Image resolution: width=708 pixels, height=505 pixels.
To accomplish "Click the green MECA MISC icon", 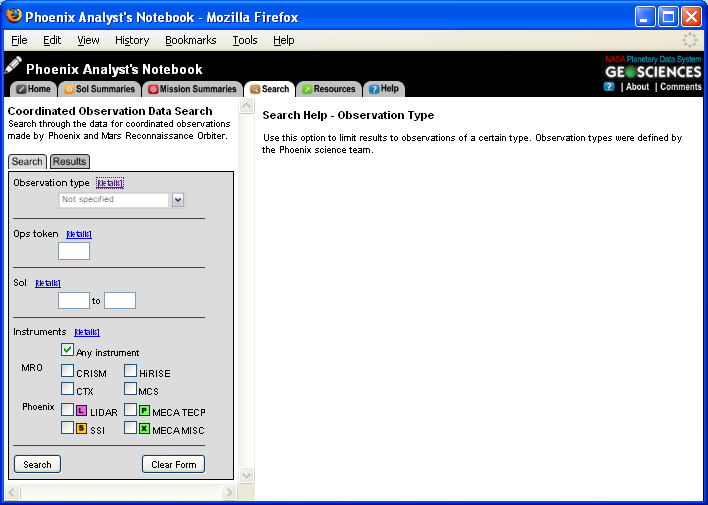I will click(145, 428).
